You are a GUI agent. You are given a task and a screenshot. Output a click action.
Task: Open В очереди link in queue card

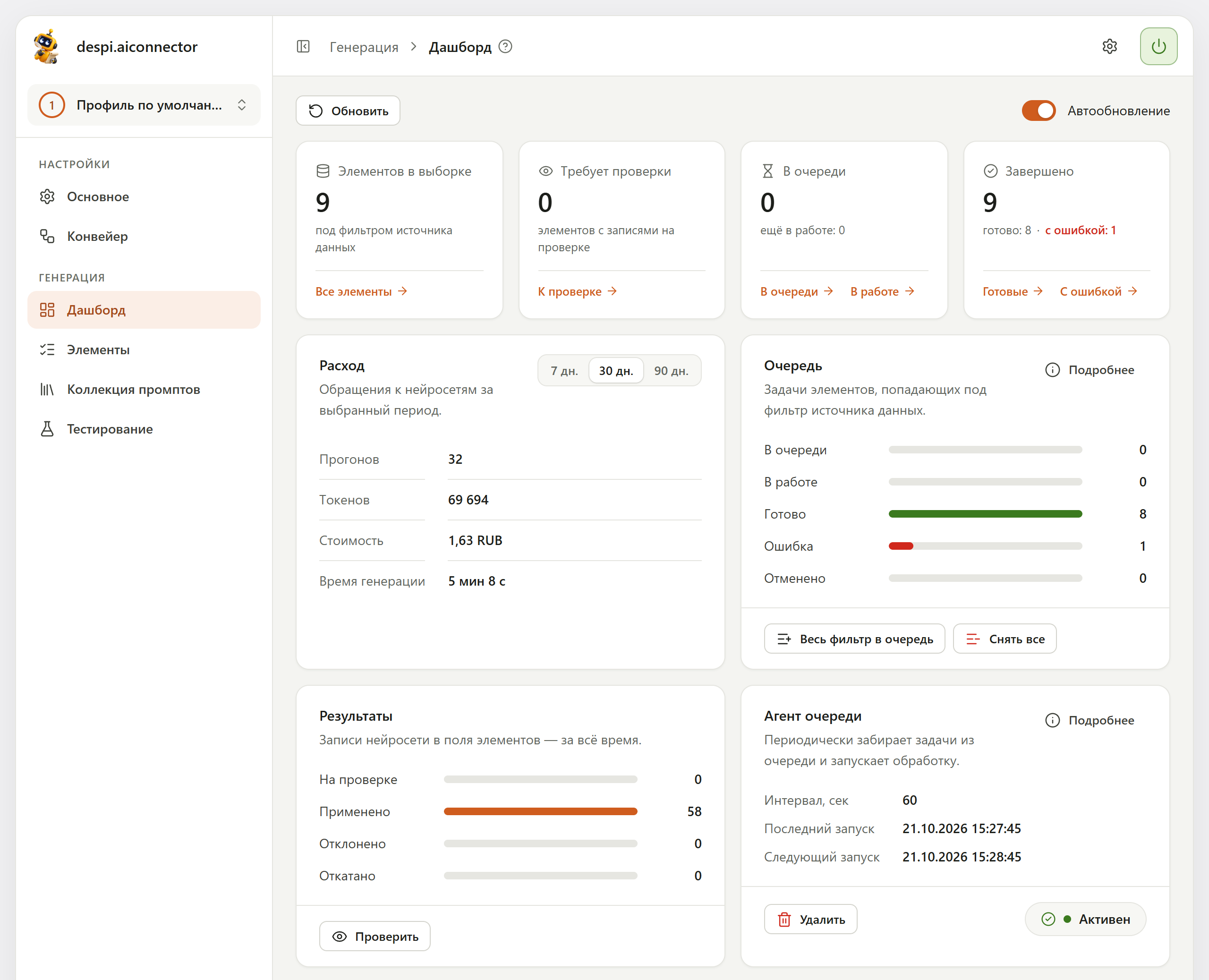796,291
